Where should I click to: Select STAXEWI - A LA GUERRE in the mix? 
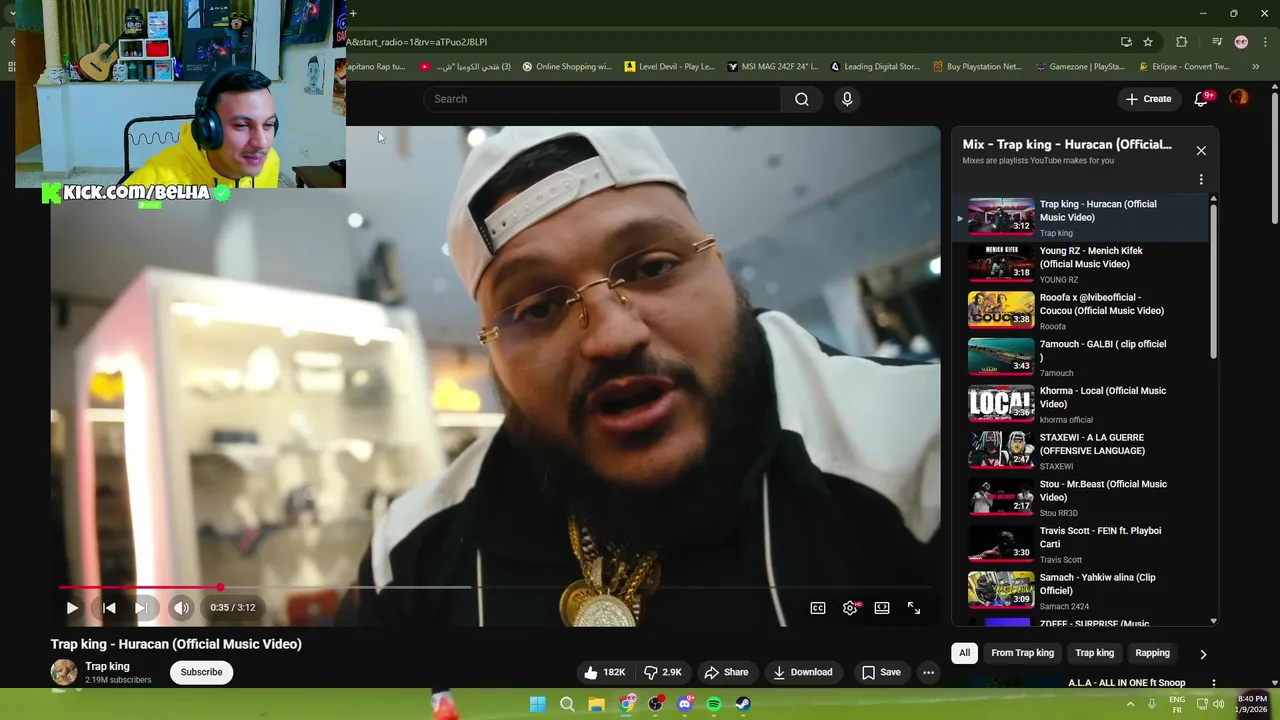(1081, 451)
